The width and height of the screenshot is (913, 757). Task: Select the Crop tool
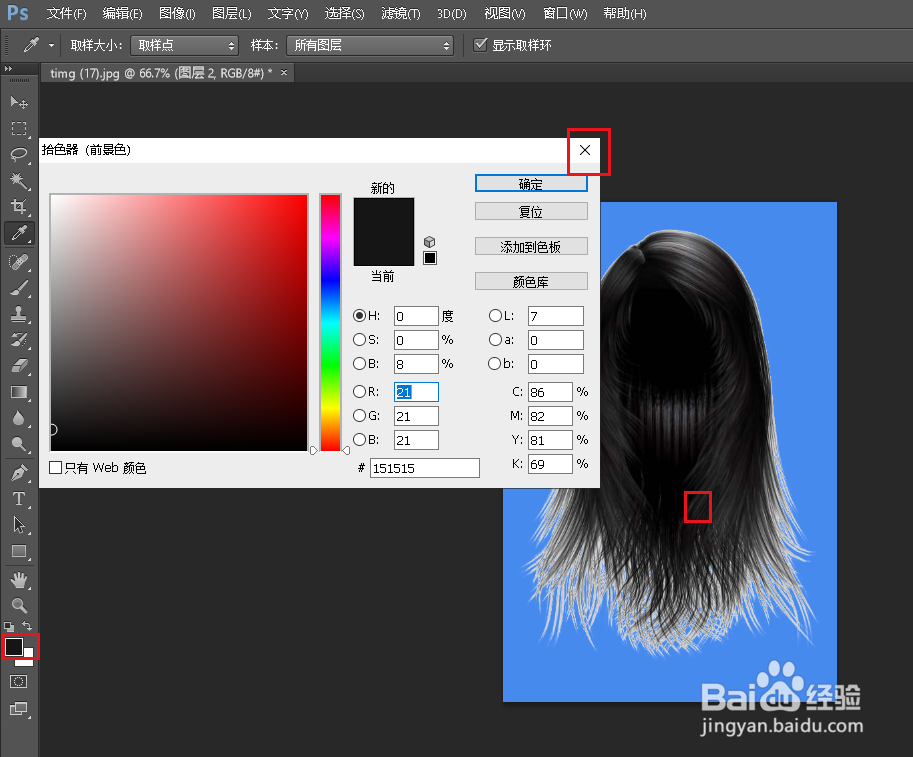[x=19, y=206]
